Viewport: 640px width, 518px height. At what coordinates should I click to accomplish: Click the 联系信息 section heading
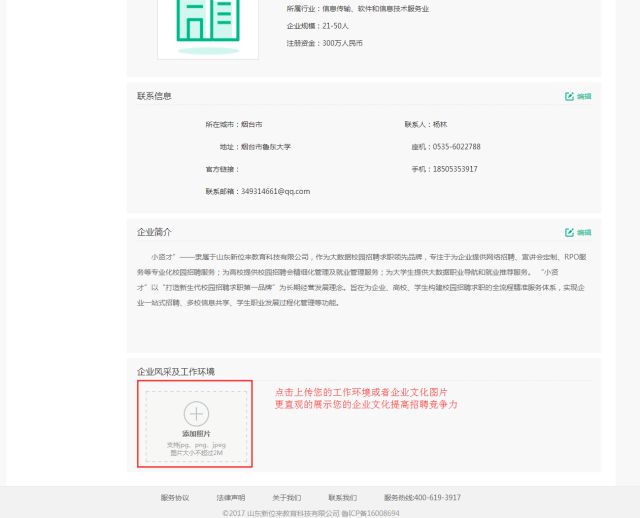tap(154, 96)
